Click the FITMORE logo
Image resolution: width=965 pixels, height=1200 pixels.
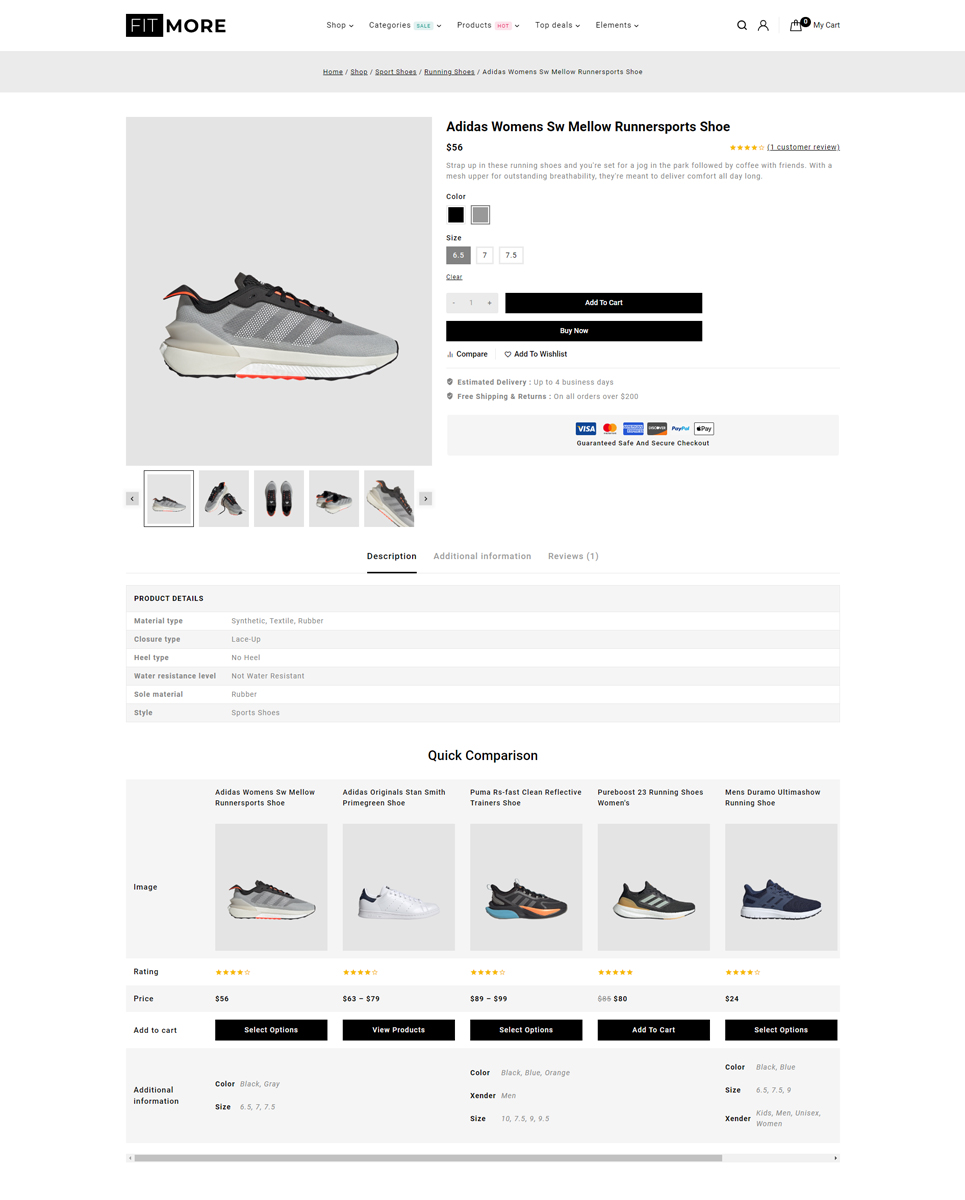coord(176,25)
